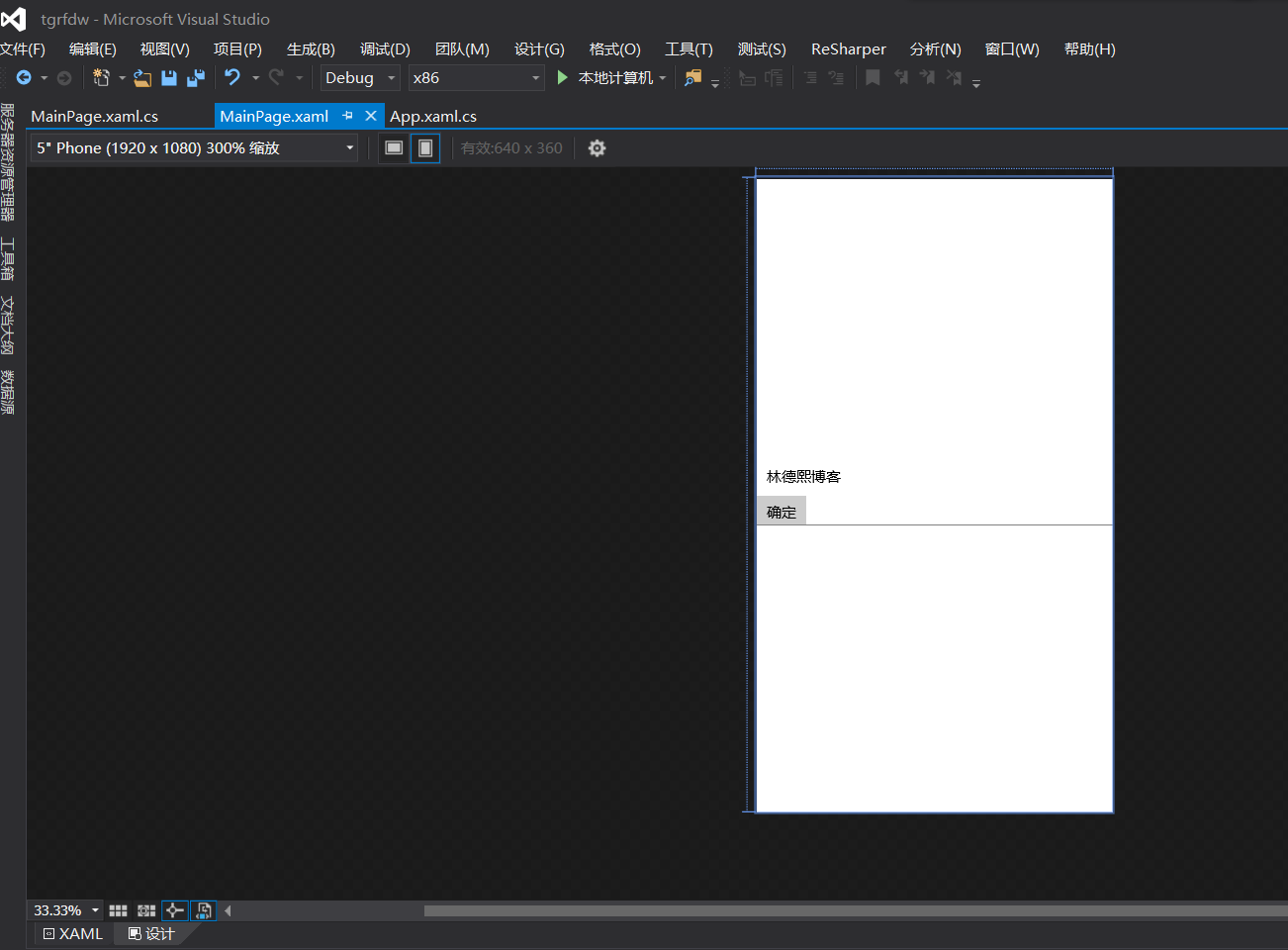Click the increase indent icon

[x=836, y=77]
